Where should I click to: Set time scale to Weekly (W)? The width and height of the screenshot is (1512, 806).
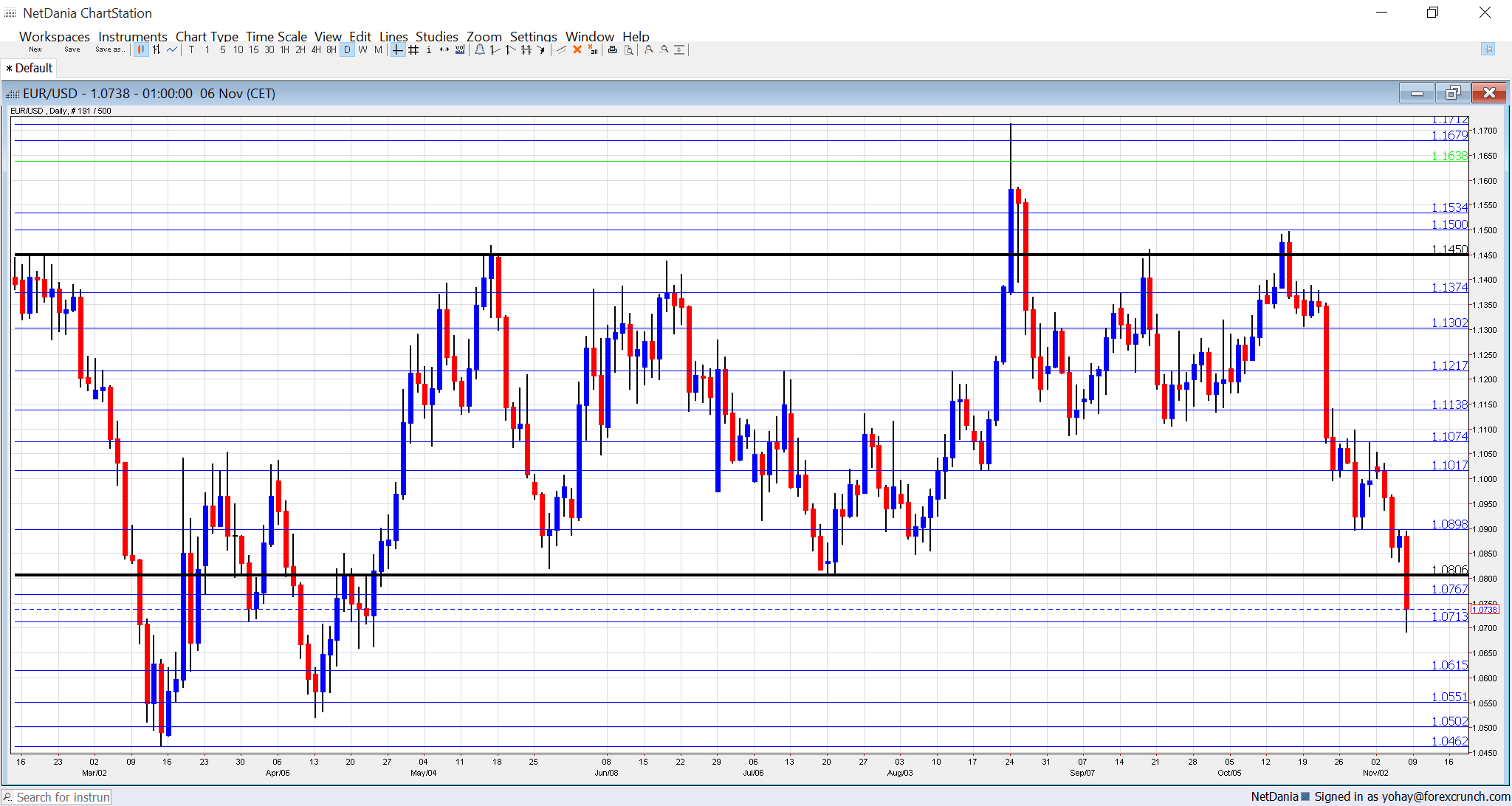point(362,49)
